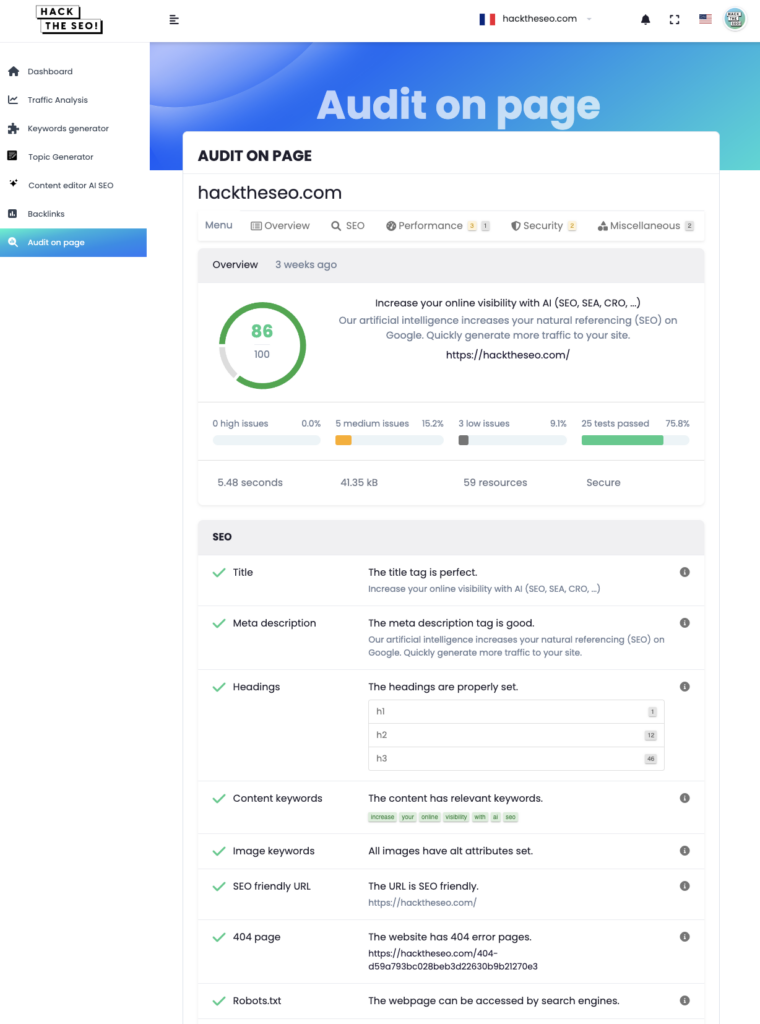Click info icon for Meta description
Image resolution: width=760 pixels, height=1024 pixels.
685,623
